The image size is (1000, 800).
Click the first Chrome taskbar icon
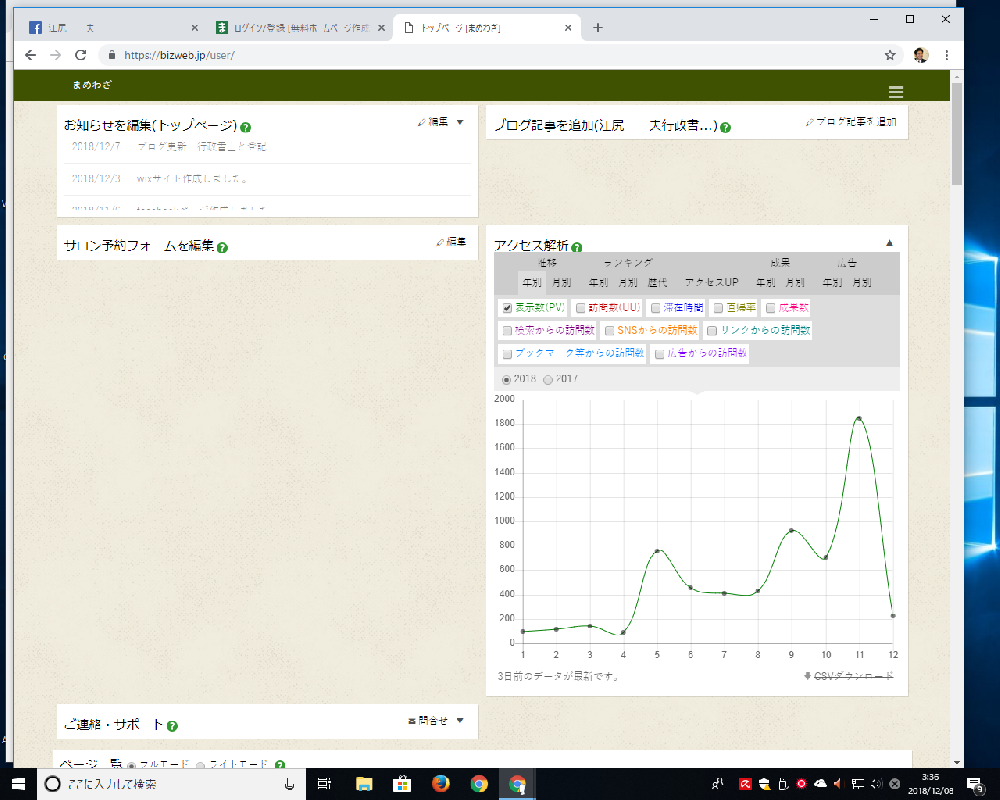pos(479,784)
